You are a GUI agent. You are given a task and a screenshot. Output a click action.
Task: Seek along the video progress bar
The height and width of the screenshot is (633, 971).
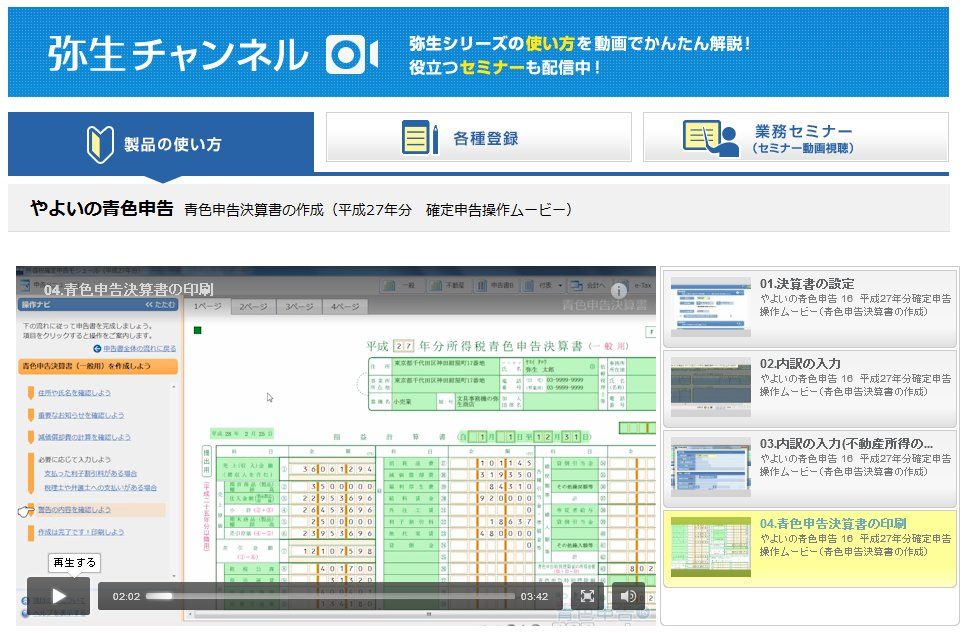tap(330, 596)
